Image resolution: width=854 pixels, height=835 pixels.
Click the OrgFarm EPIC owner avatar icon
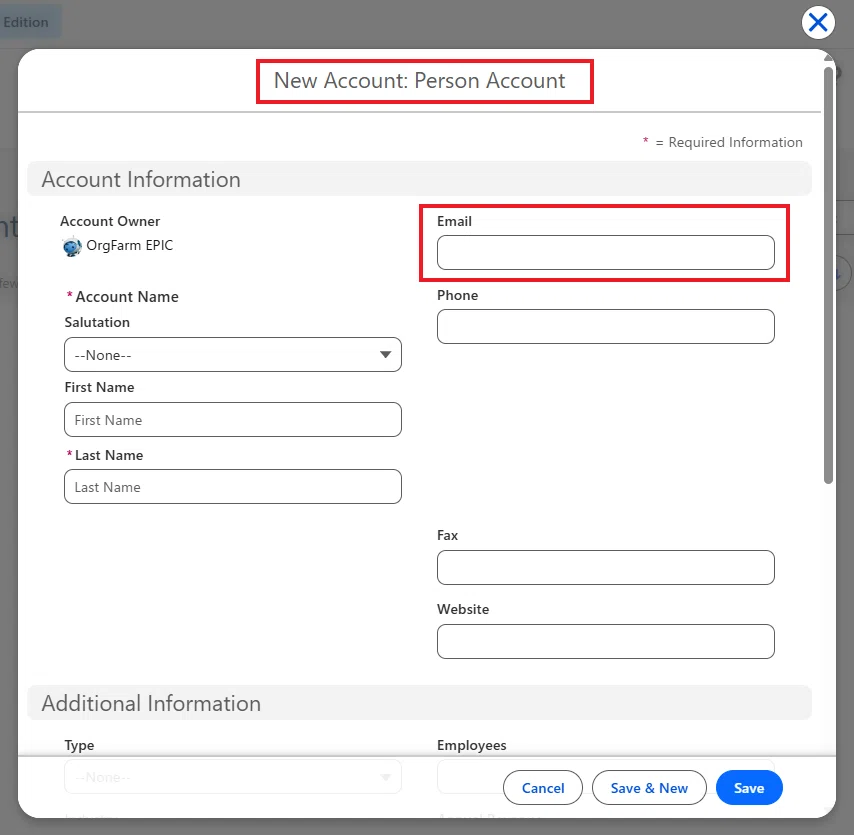click(71, 247)
